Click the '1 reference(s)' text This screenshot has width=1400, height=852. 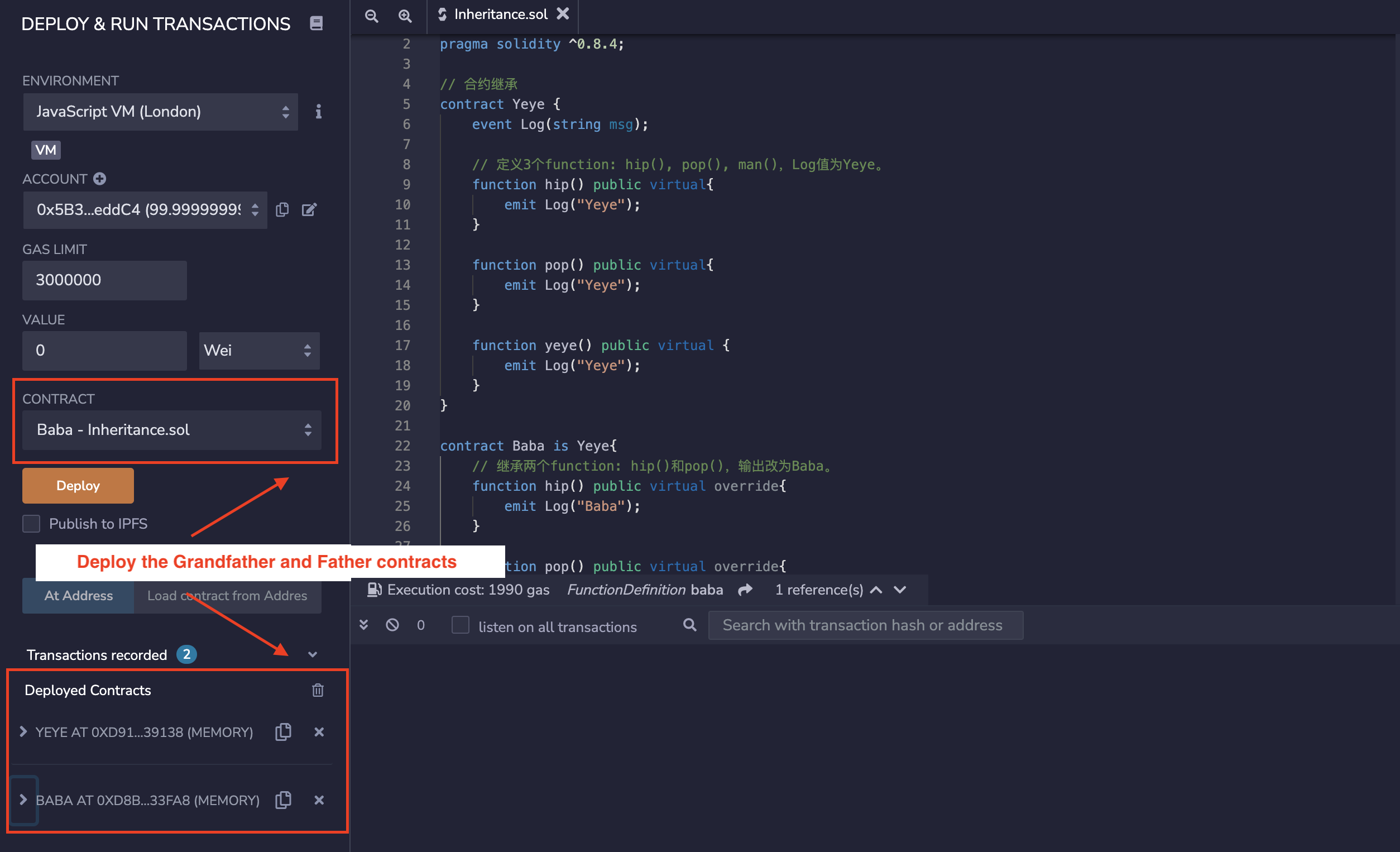pyautogui.click(x=819, y=590)
